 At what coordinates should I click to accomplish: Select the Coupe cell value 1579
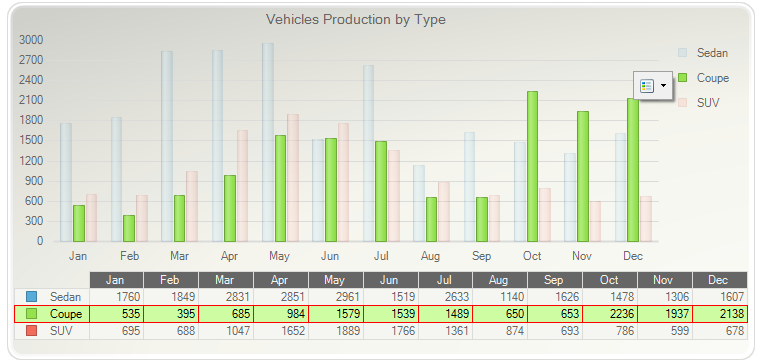[336, 314]
